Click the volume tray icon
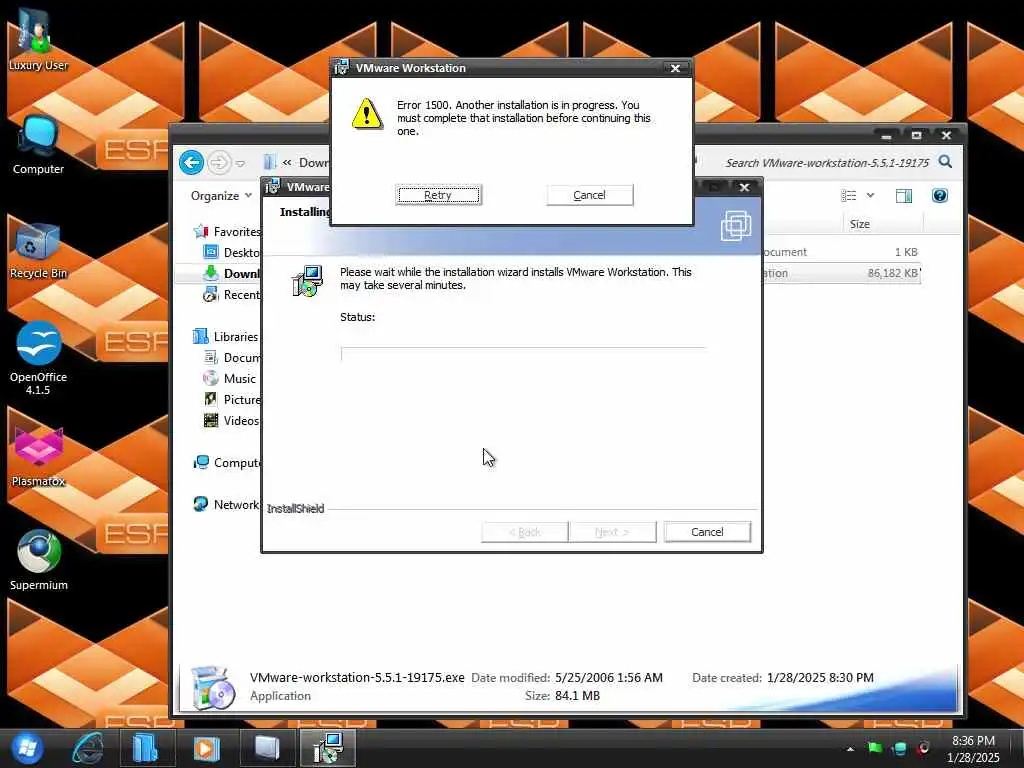The width and height of the screenshot is (1024, 768). click(923, 748)
